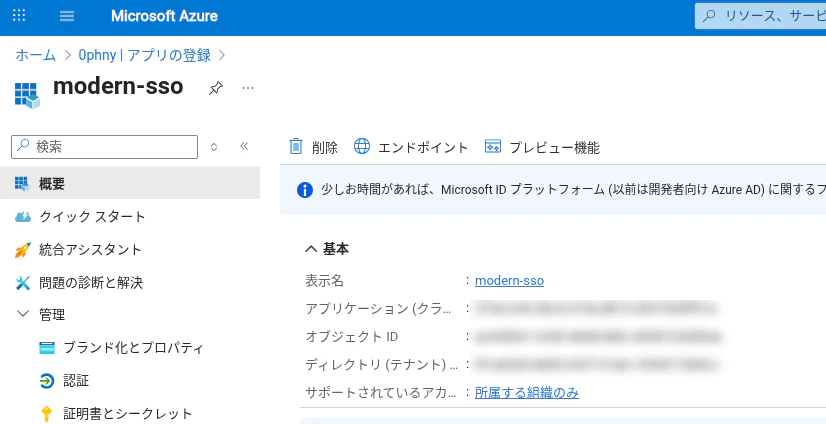Open ブランド化とプロパティ menu item
826x424 pixels.
click(x=133, y=348)
